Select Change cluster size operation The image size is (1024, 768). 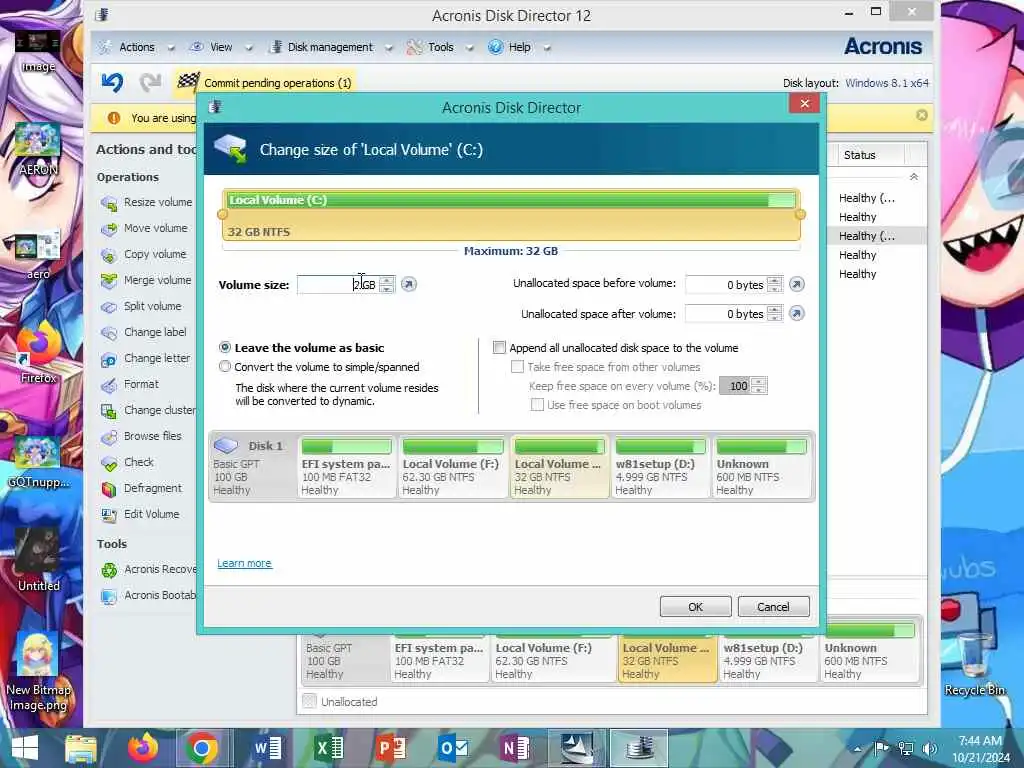coord(148,410)
